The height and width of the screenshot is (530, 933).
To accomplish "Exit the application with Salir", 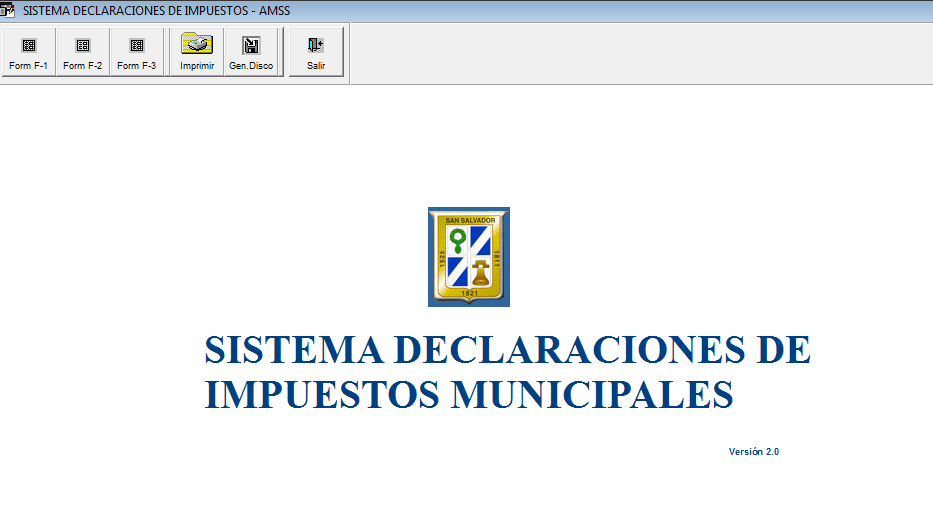I will 316,52.
